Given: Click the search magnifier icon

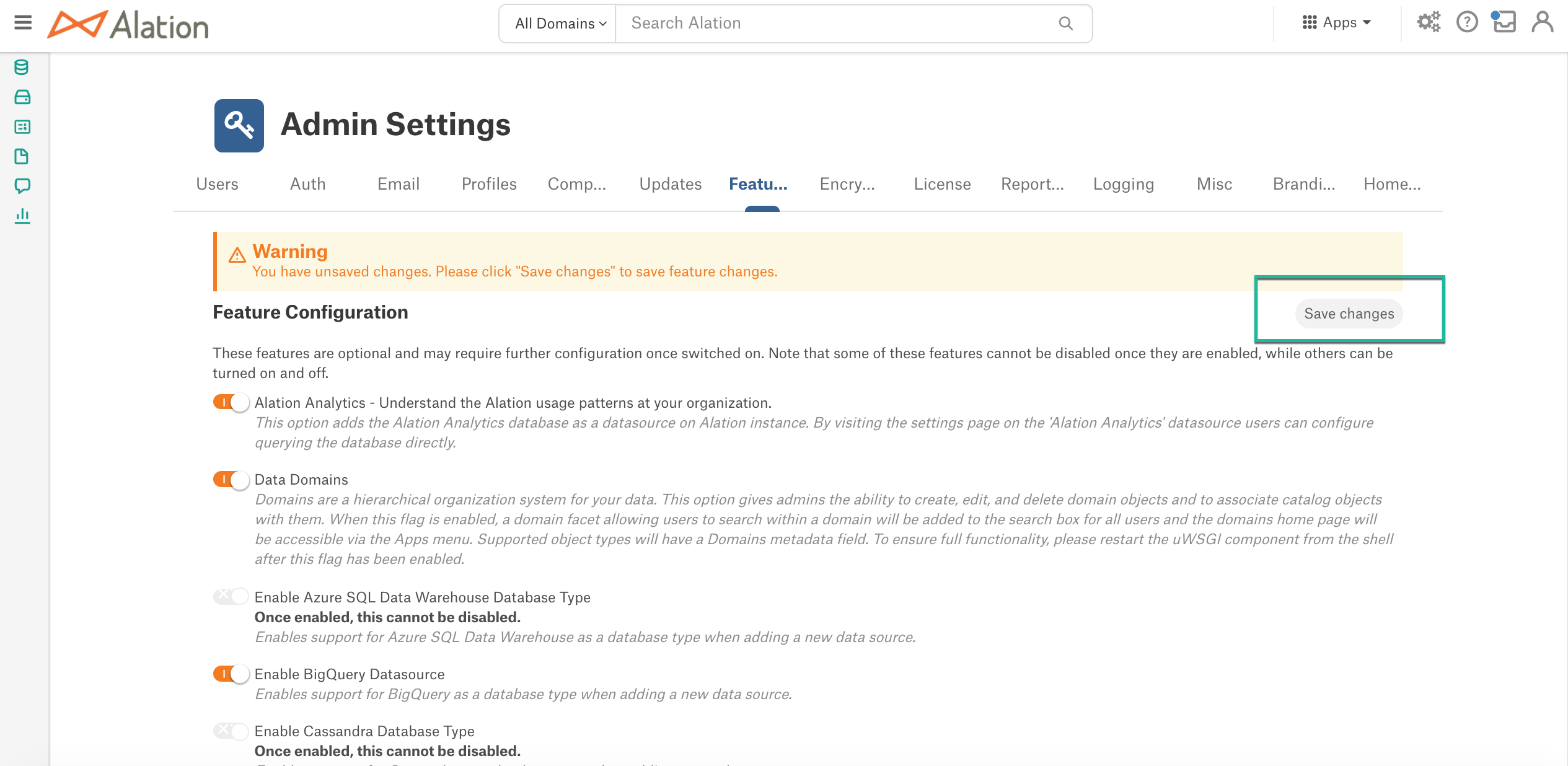Looking at the screenshot, I should [x=1065, y=24].
